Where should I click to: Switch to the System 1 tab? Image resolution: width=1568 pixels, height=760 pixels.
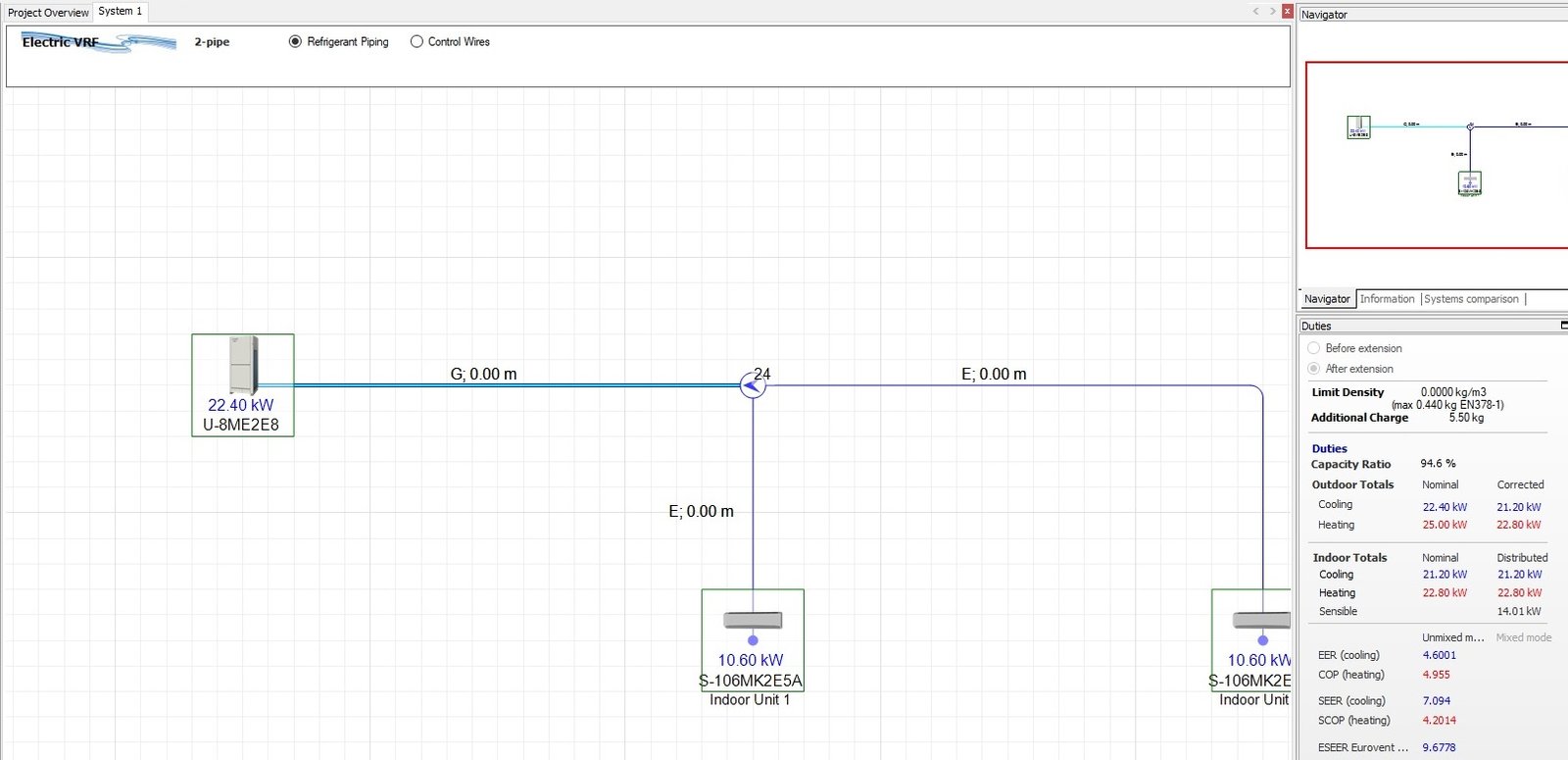tap(121, 12)
